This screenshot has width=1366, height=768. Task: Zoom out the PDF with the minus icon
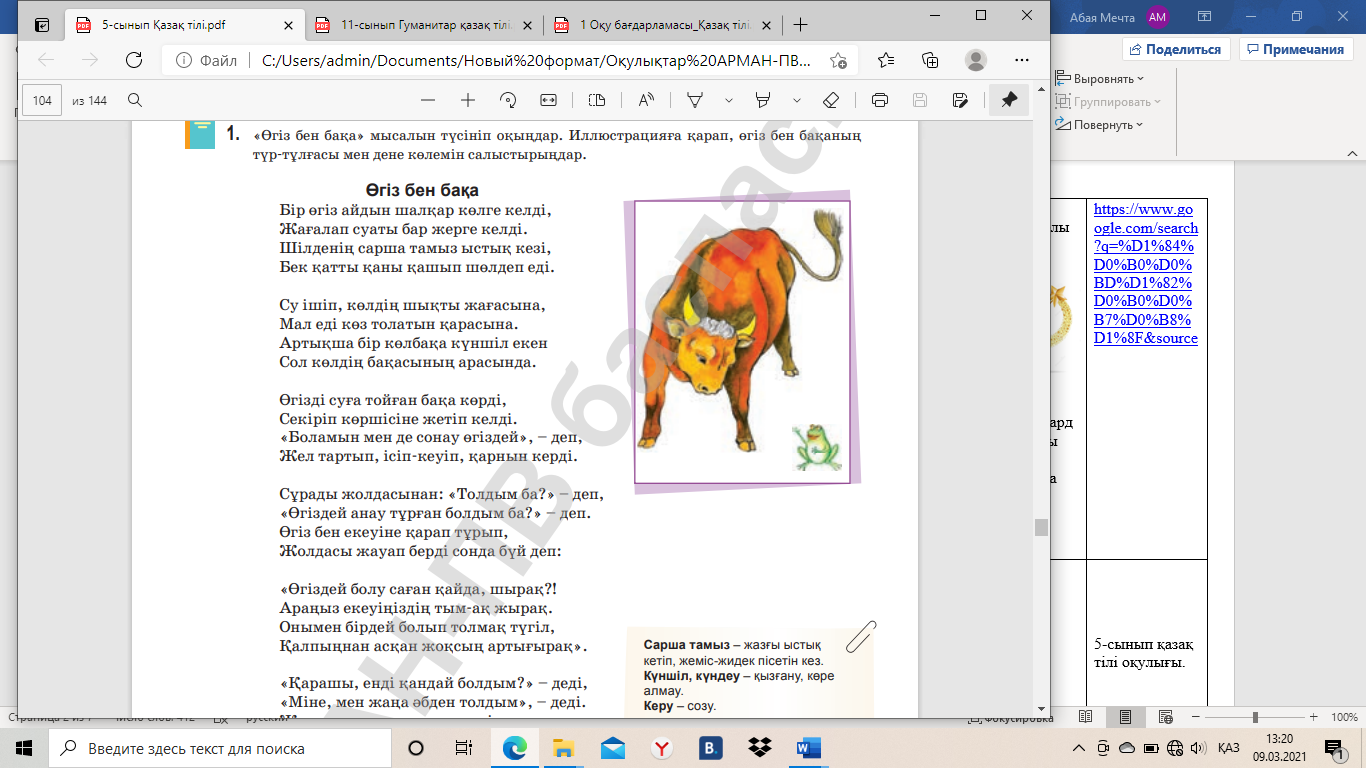[x=428, y=100]
